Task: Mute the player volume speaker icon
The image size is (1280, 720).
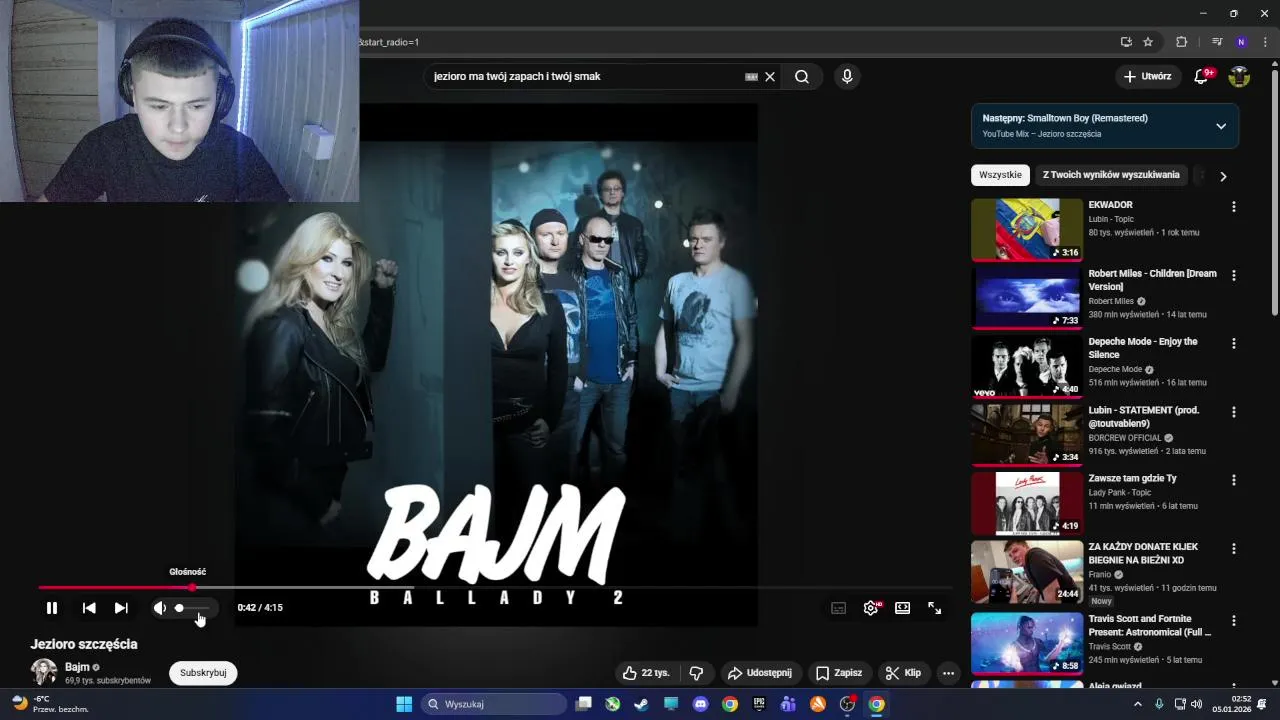Action: pos(159,608)
